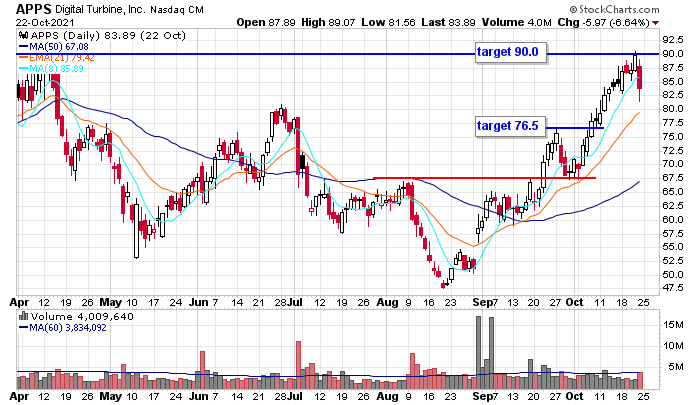Viewport: 700px width, 405px height.
Task: Click the 80.0 price axis label
Action: (x=673, y=109)
